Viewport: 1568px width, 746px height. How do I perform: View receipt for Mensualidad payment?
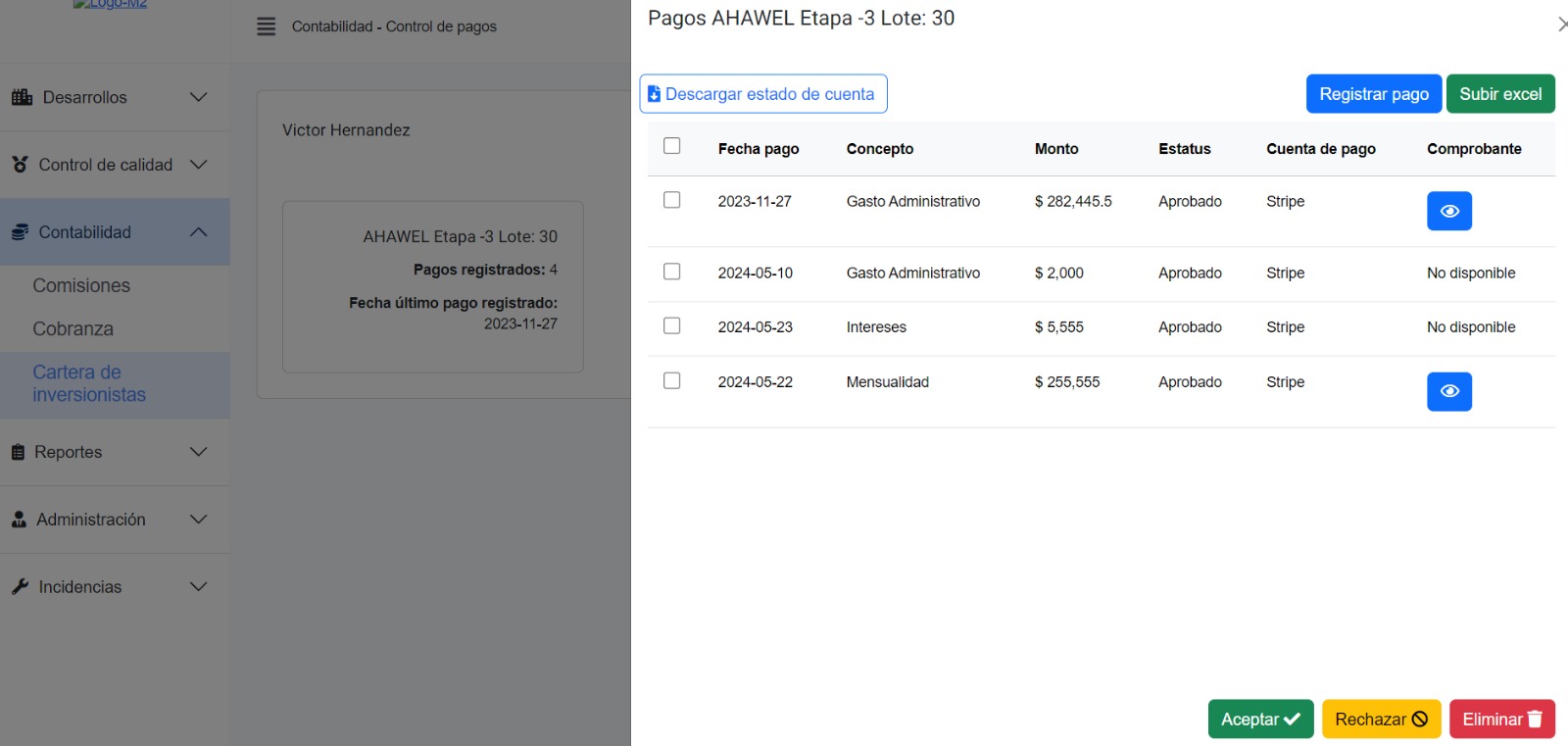coord(1448,391)
